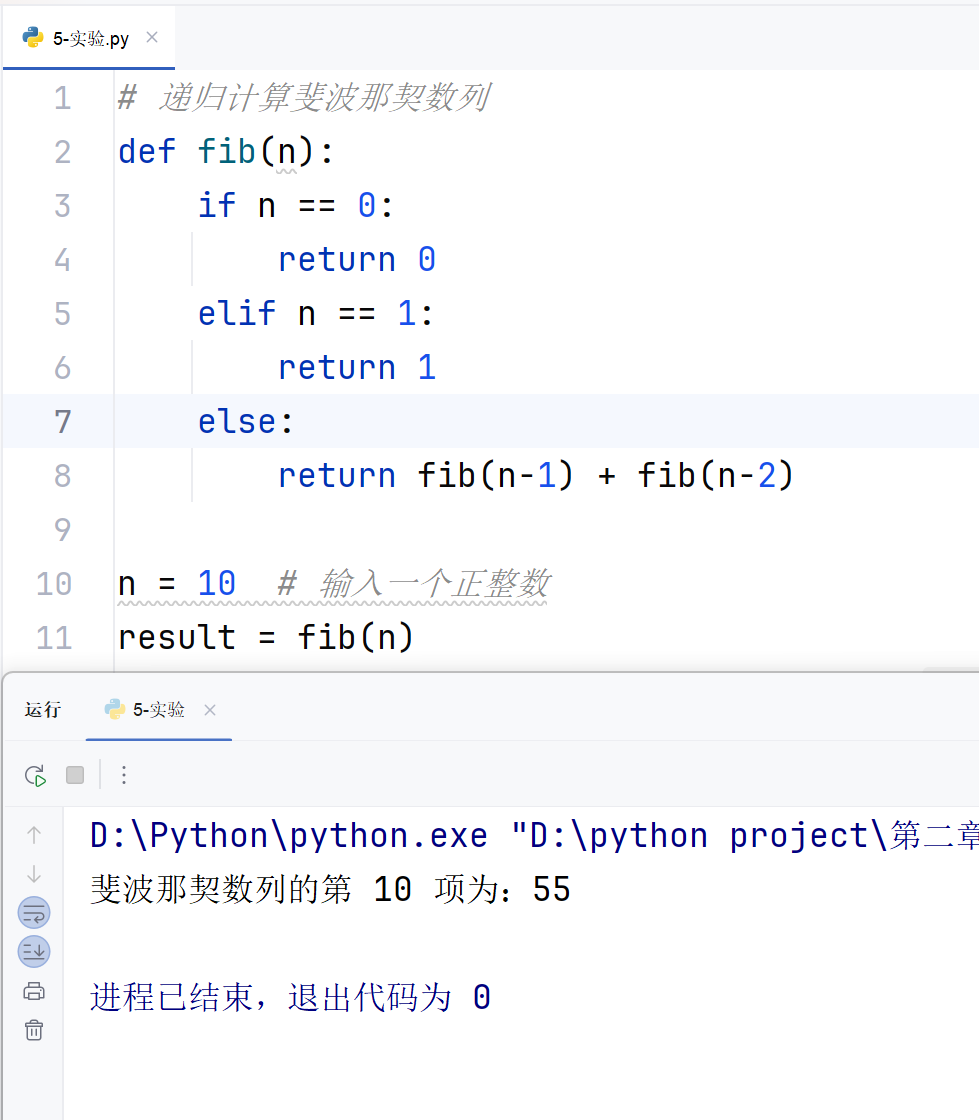This screenshot has height=1120, width=979.
Task: Click the Python icon on the editor tab
Action: [33, 37]
